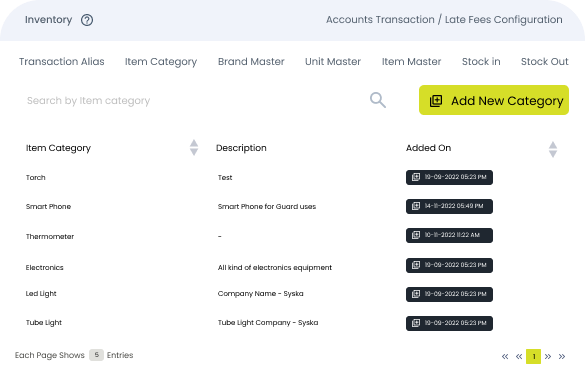Open the Brand Master tab

[251, 62]
